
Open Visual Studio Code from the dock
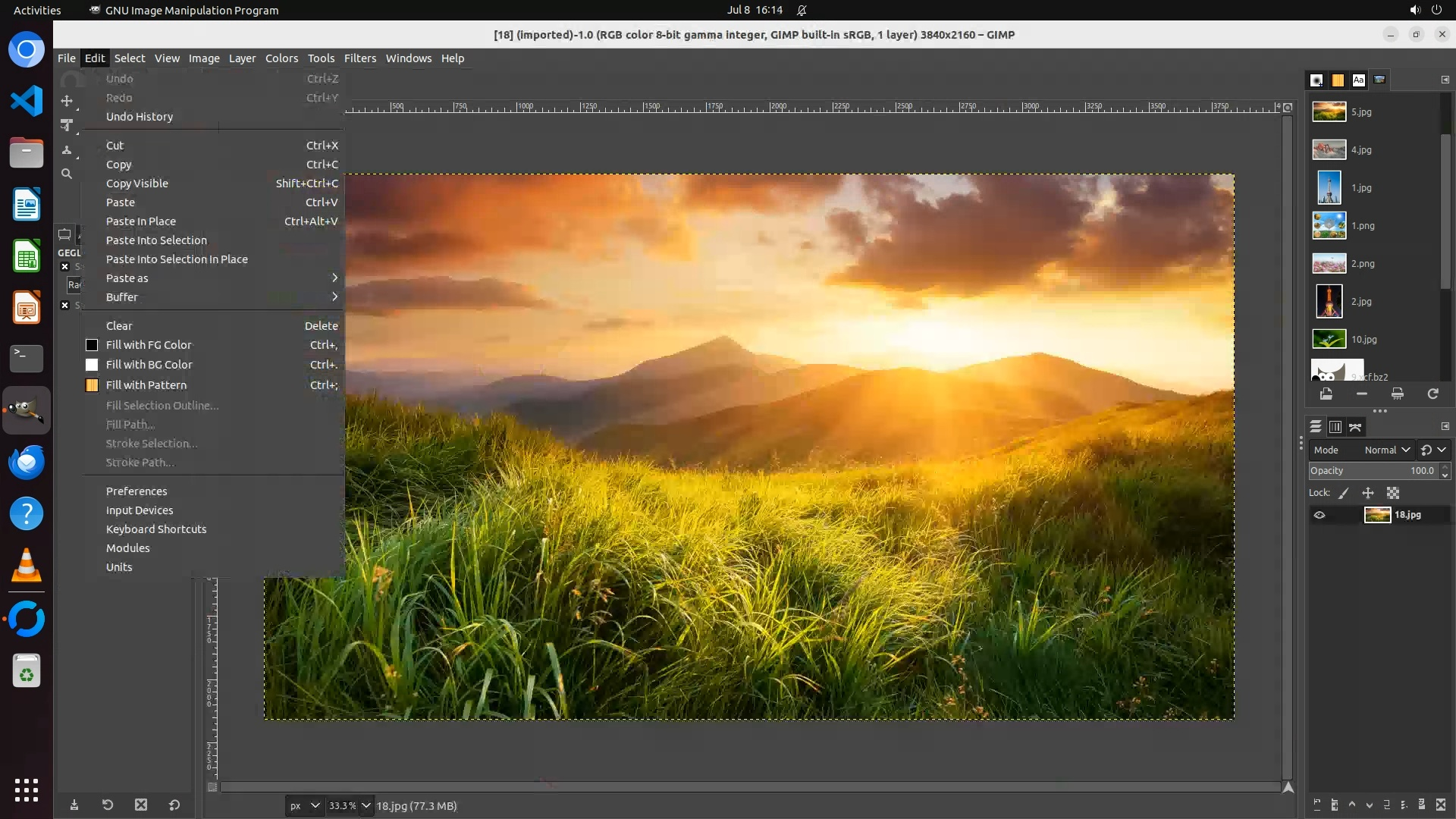click(x=27, y=101)
